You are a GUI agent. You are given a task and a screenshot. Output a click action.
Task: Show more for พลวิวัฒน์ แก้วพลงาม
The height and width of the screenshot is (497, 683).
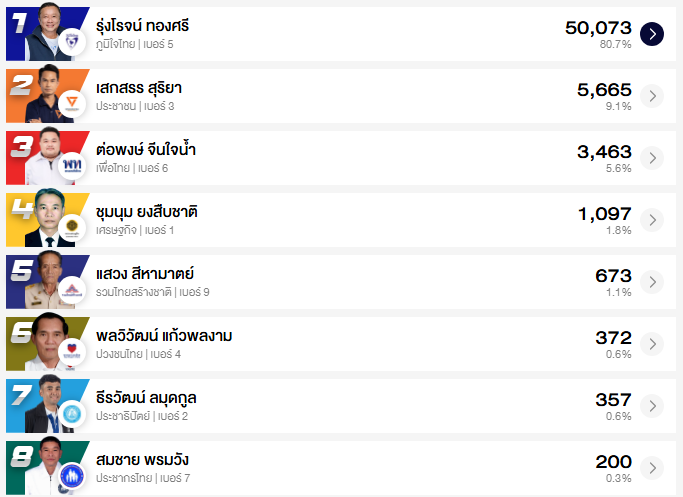652,344
